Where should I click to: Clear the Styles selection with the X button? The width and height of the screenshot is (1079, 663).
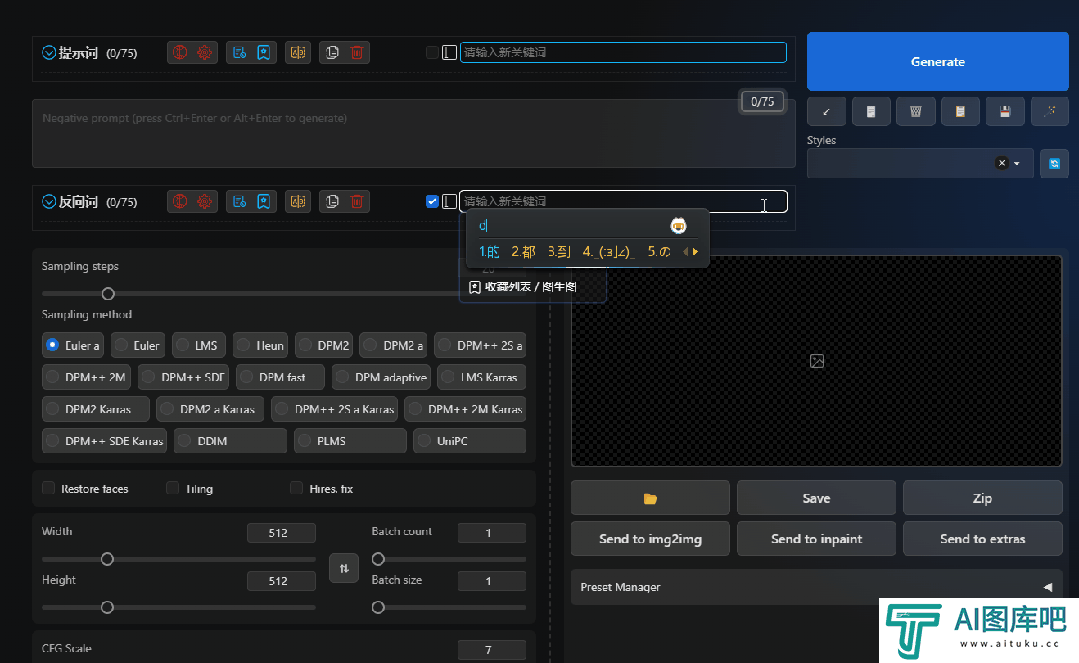(1002, 163)
